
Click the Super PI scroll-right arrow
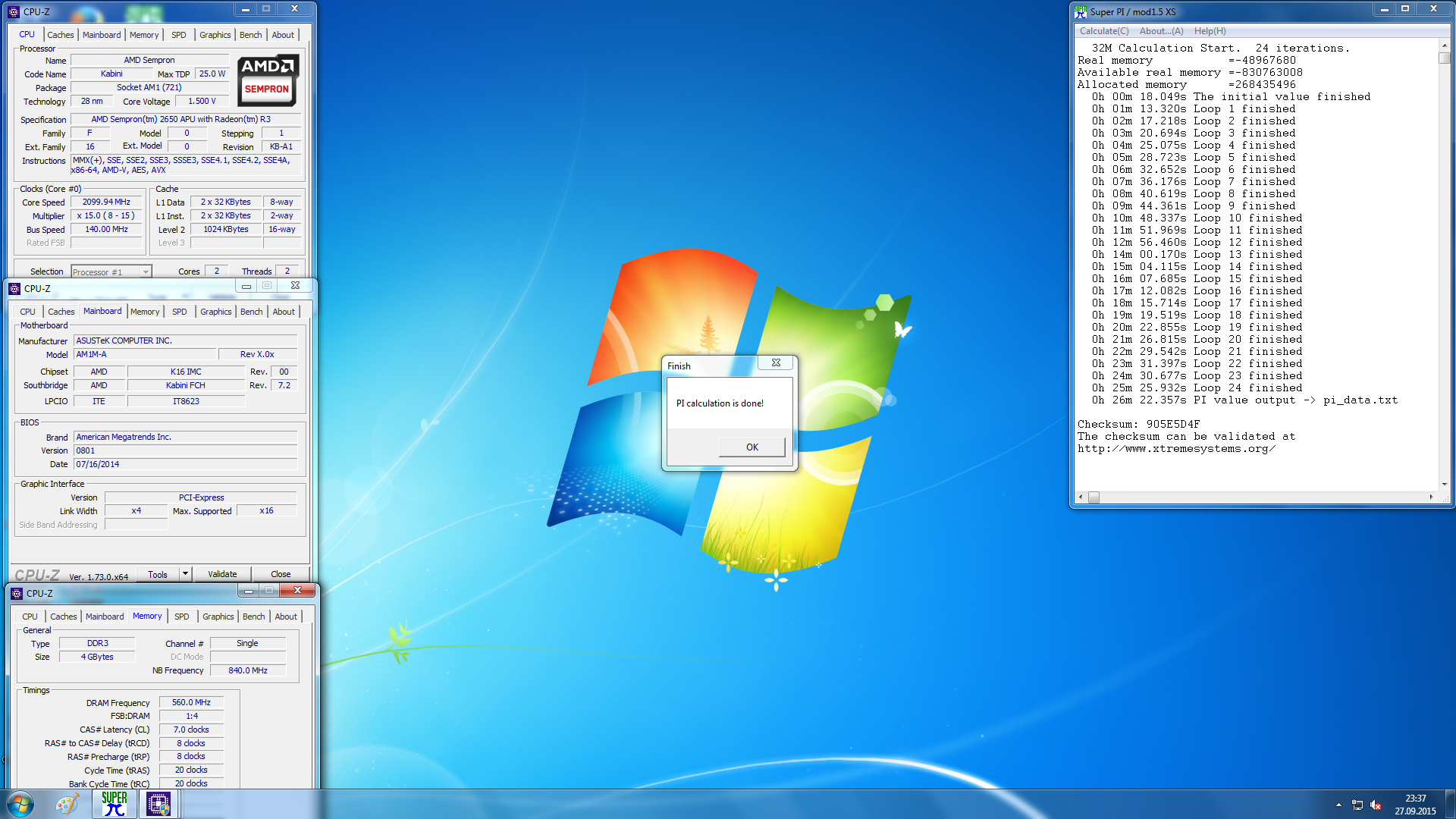(1431, 497)
